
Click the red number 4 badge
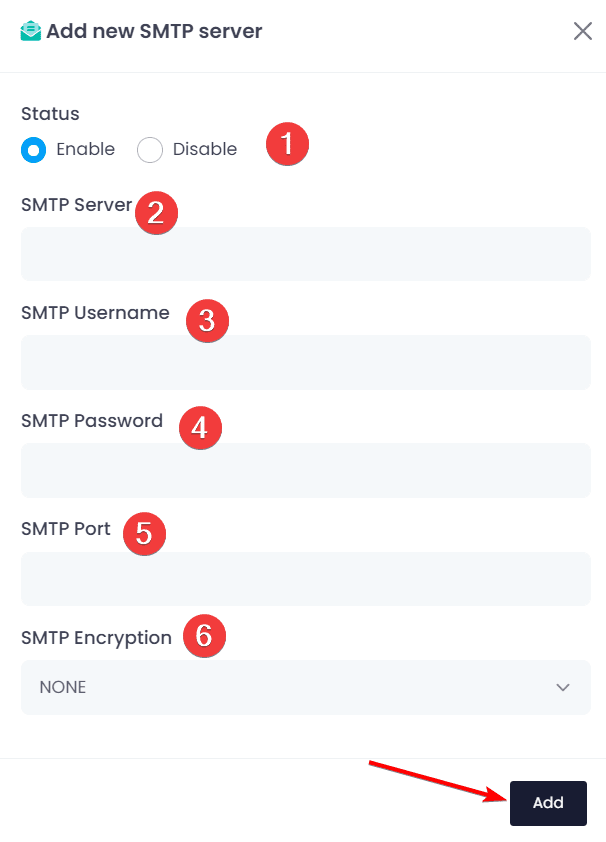pyautogui.click(x=199, y=428)
